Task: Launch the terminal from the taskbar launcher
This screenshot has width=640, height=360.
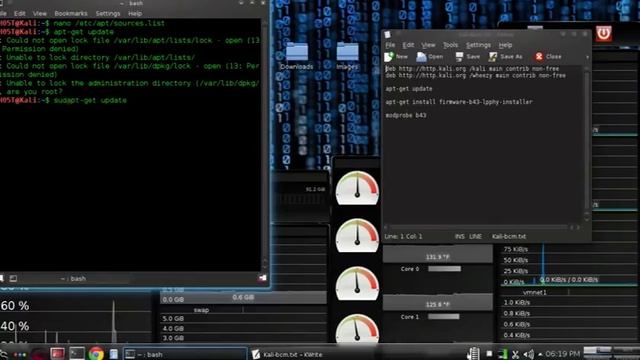Action: click(76, 353)
